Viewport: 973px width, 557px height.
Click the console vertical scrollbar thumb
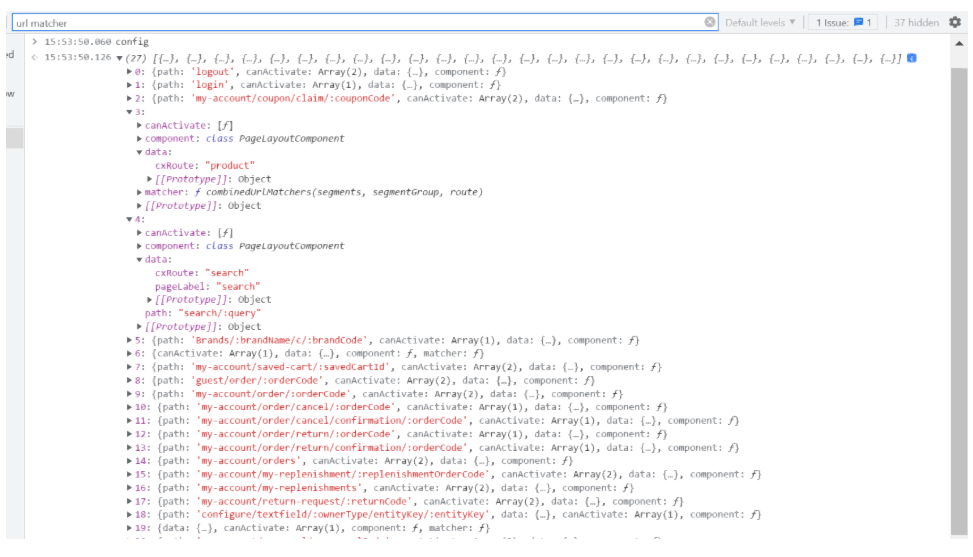[959, 301]
